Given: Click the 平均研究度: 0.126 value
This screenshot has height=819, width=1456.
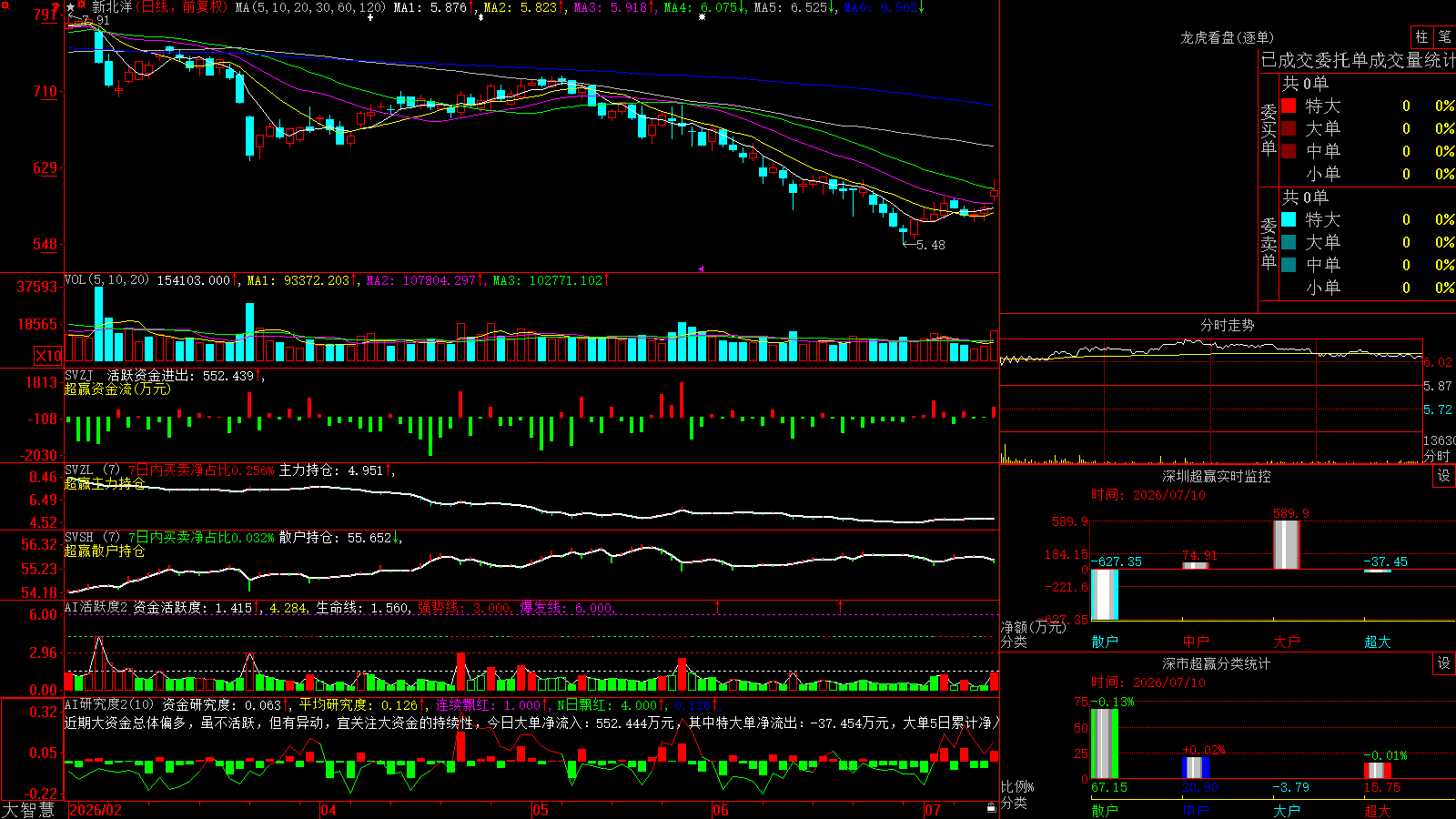Looking at the screenshot, I should pos(359,704).
